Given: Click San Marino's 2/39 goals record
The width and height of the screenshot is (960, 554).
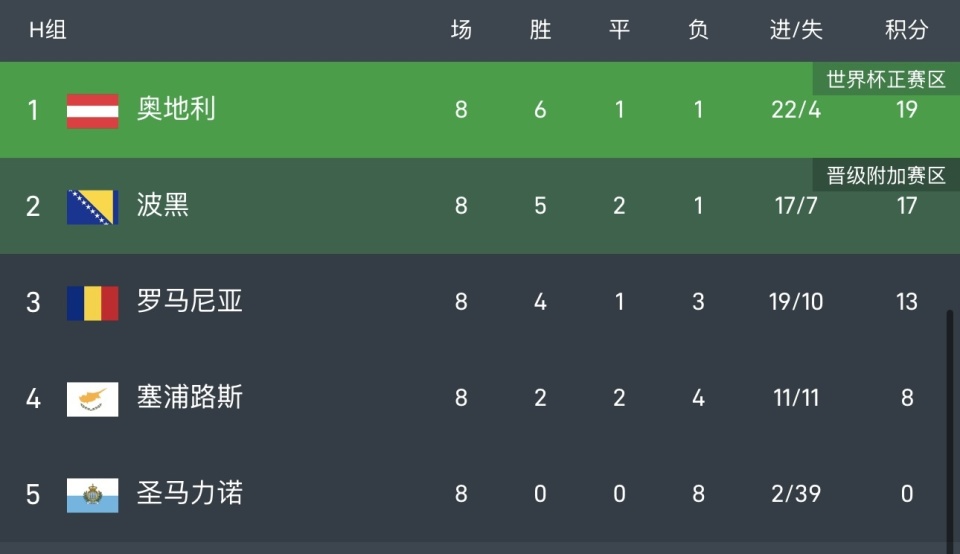Looking at the screenshot, I should pos(796,494).
